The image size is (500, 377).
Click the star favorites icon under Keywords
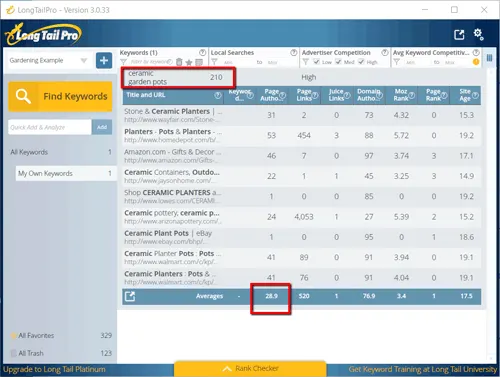coord(189,62)
